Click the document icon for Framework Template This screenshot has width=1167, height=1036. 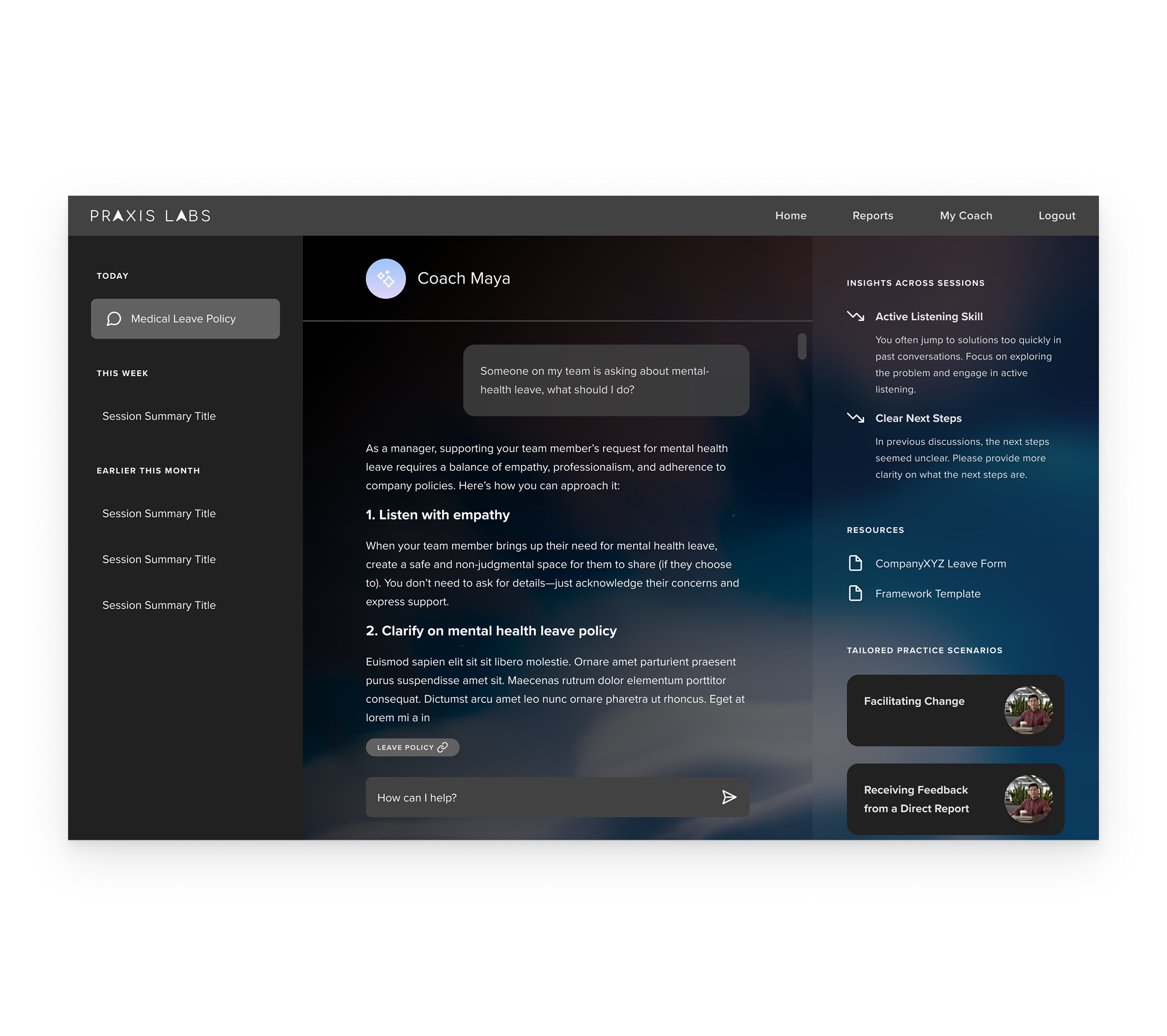855,593
